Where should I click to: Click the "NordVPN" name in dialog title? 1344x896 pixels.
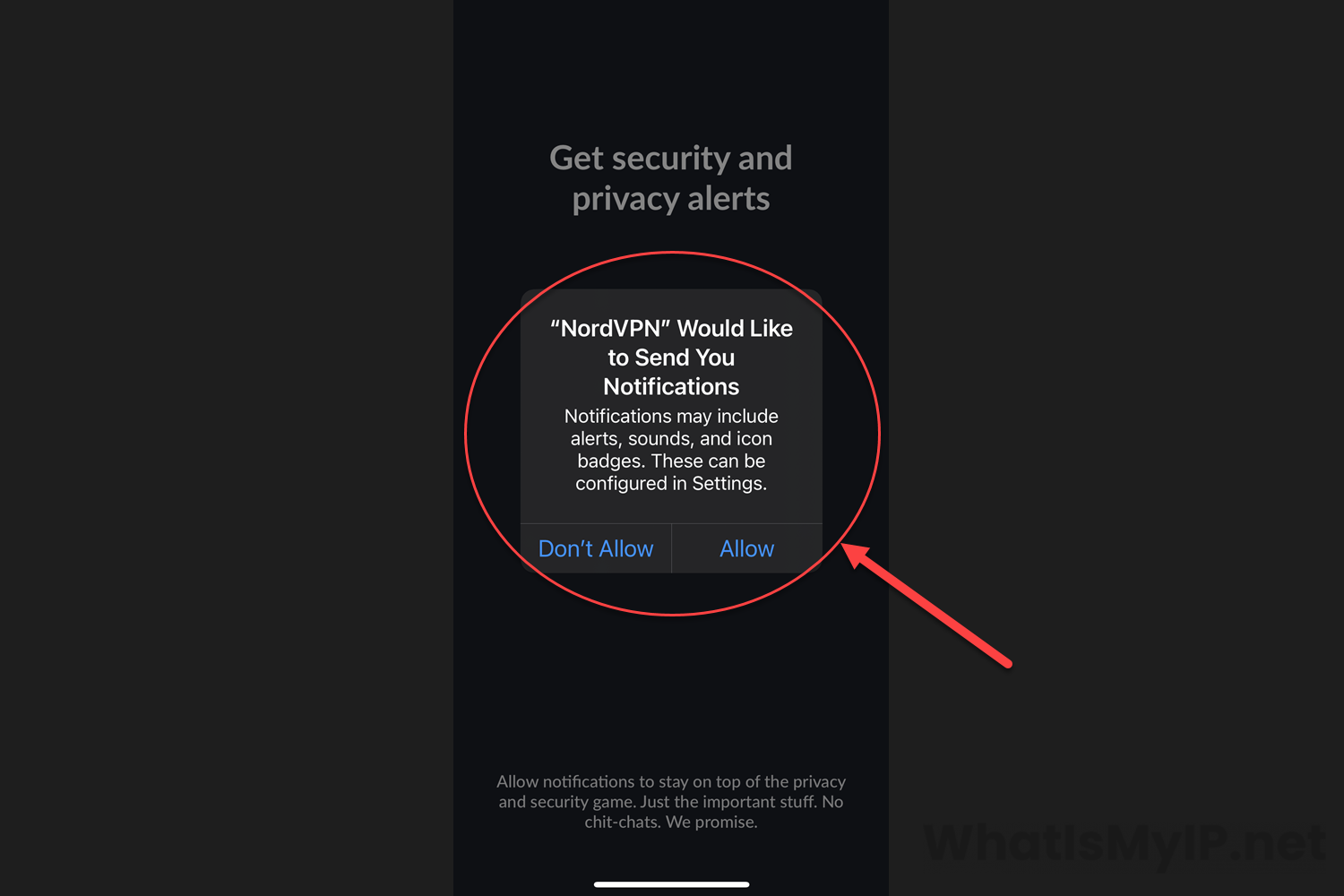tap(611, 329)
